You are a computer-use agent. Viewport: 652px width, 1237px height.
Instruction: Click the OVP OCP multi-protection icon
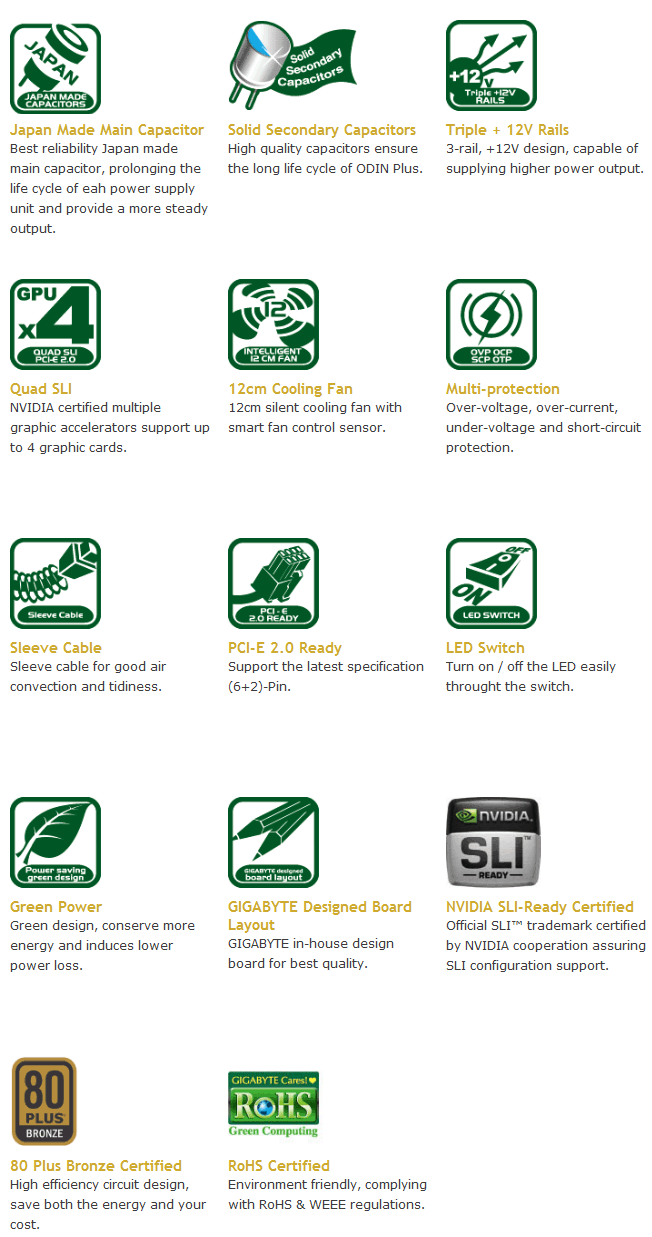491,325
